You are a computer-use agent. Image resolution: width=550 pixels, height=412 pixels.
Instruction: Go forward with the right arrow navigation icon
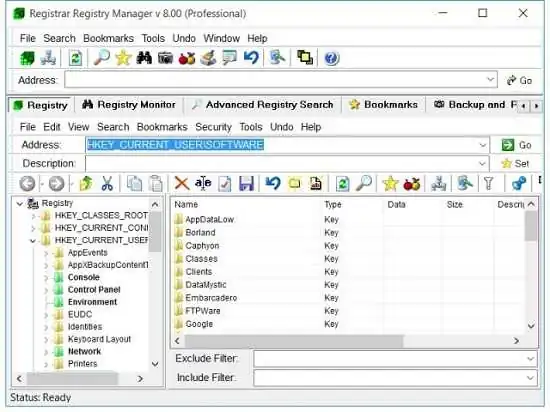pos(56,183)
